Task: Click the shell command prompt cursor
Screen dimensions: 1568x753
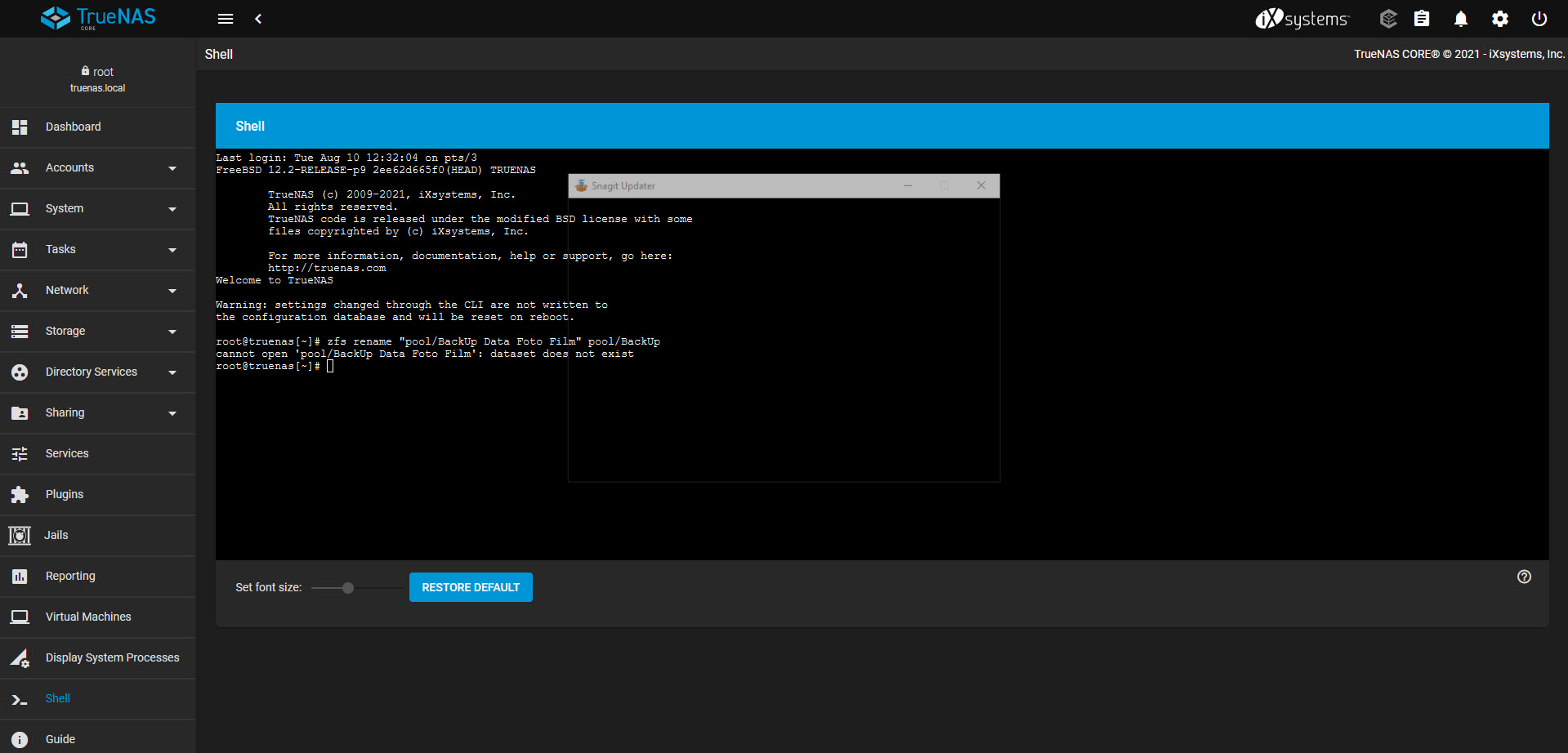Action: coord(330,366)
